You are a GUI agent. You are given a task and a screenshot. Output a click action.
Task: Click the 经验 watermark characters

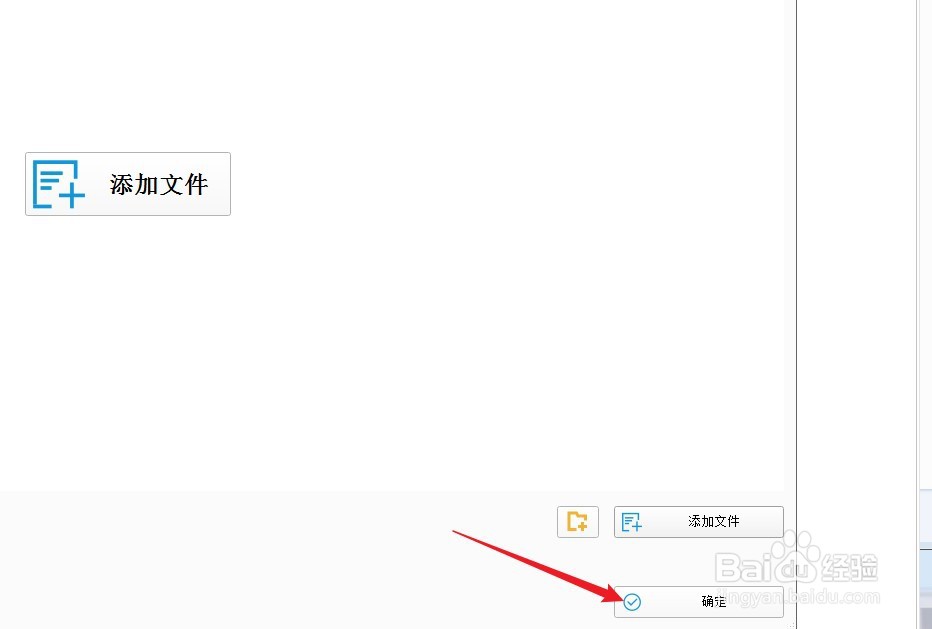coord(849,568)
